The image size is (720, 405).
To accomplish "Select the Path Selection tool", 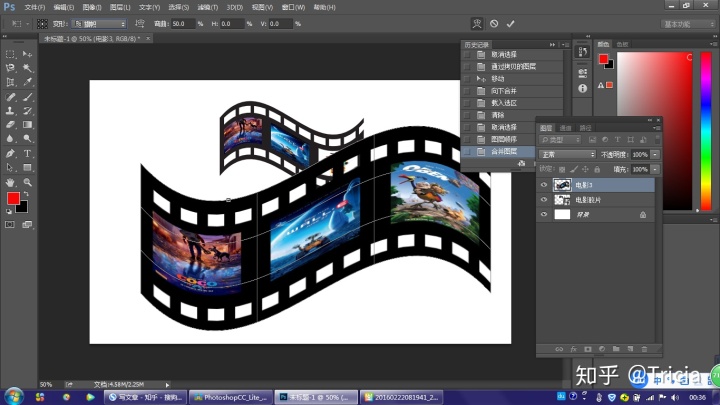I will click(x=10, y=168).
